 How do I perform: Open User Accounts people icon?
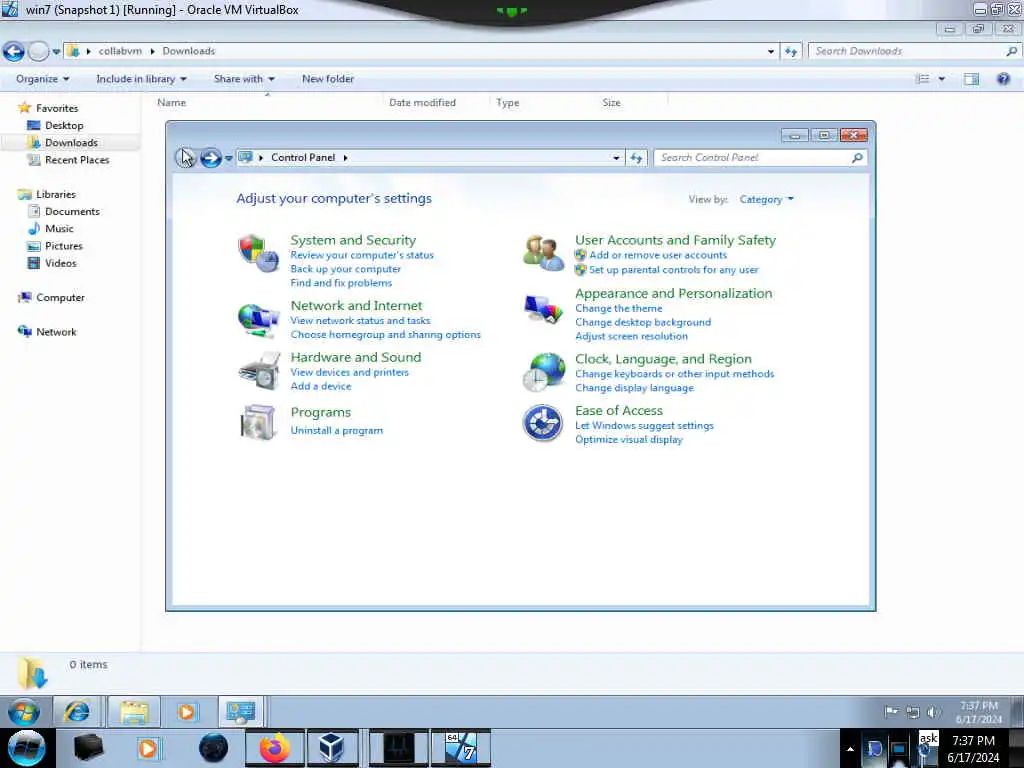click(x=543, y=253)
